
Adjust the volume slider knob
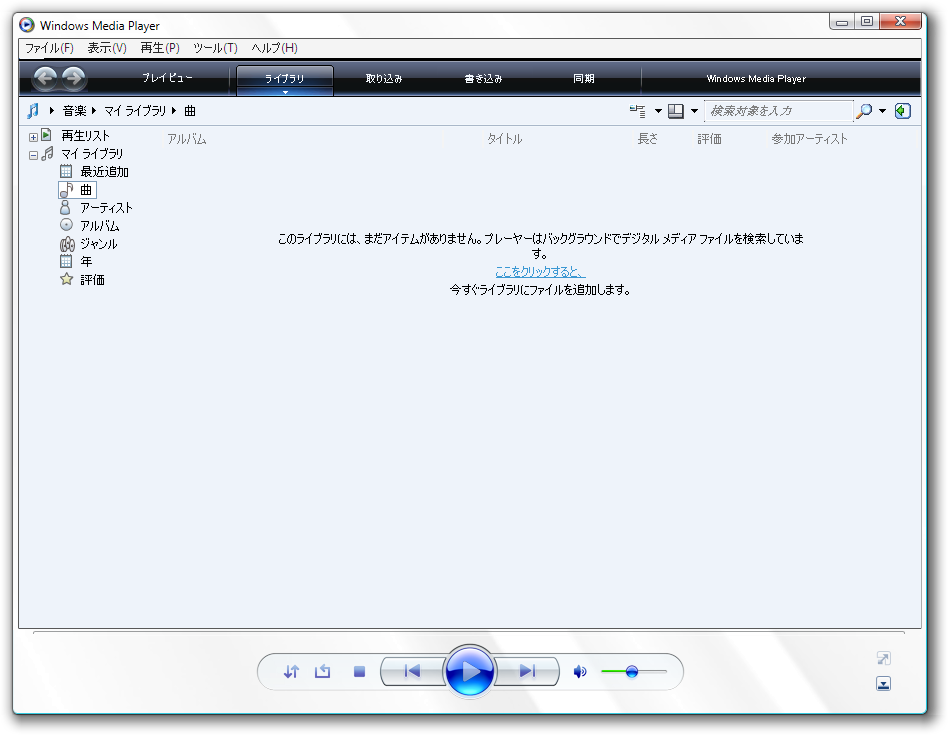632,671
